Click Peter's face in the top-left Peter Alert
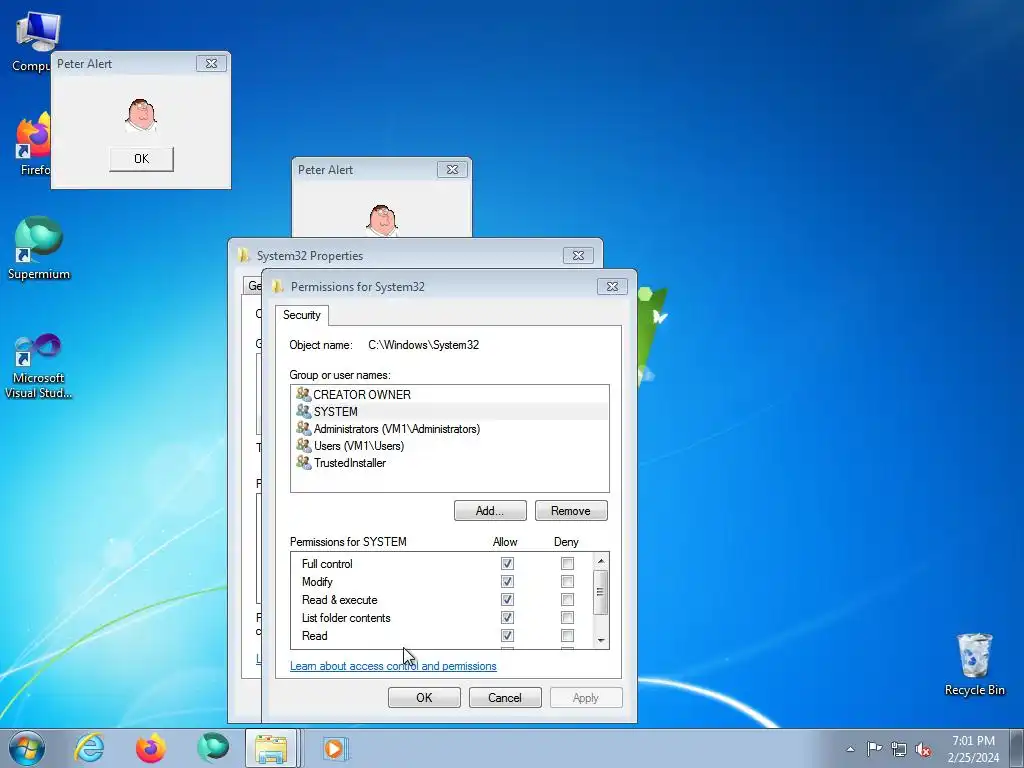 coord(141,116)
